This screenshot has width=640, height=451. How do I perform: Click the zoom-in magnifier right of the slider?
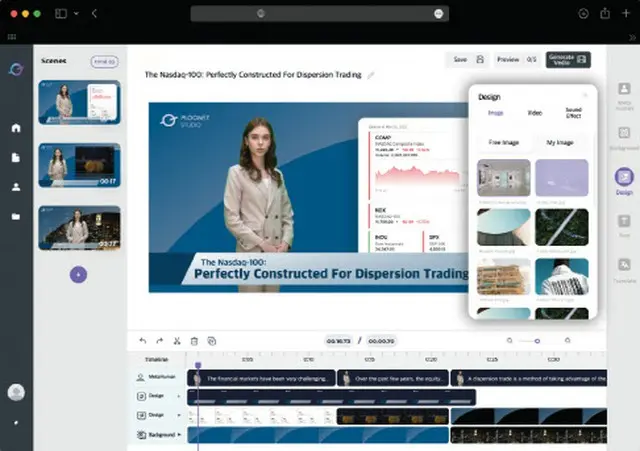pyautogui.click(x=567, y=340)
